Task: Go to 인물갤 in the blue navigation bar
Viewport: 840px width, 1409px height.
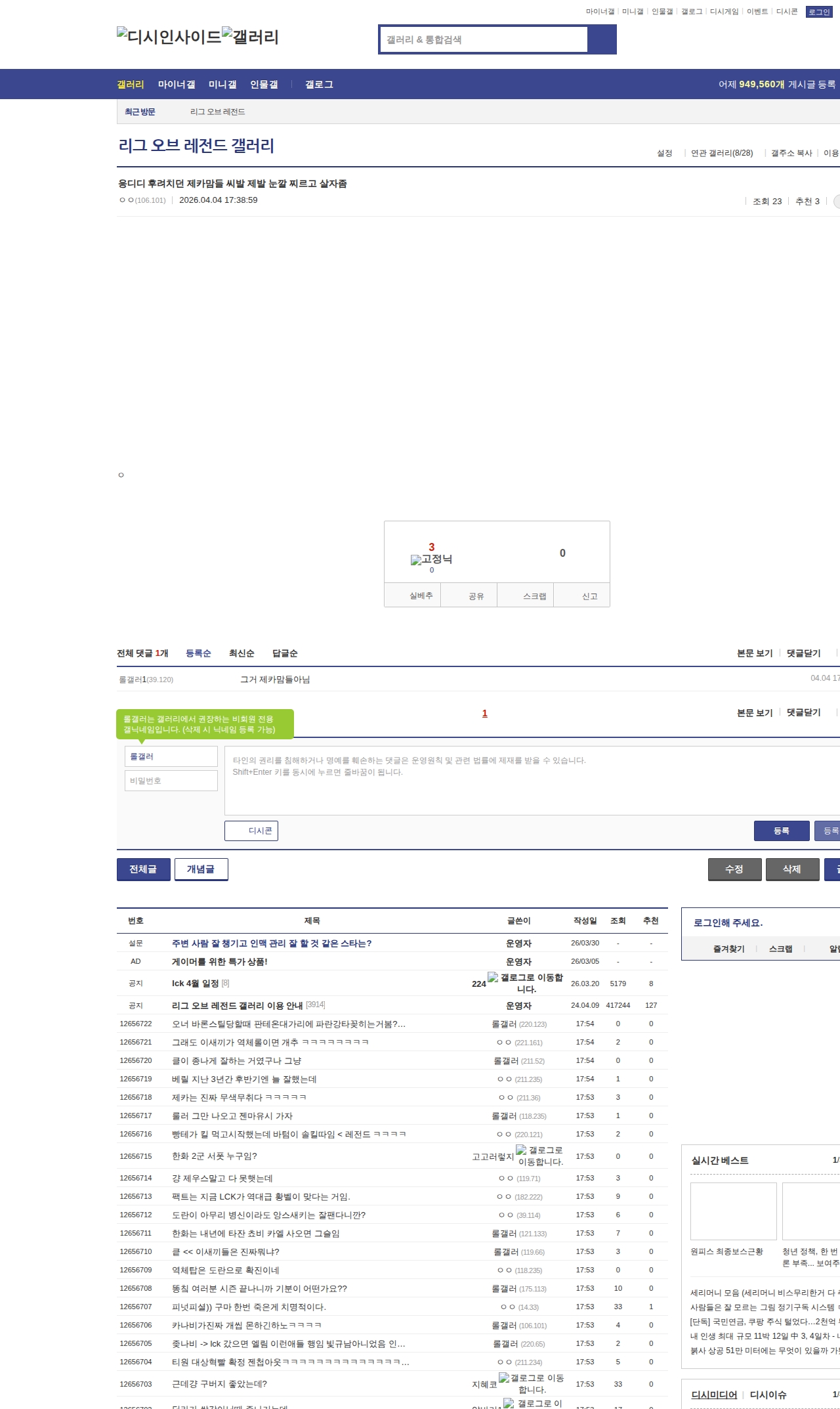Action: pos(264,85)
